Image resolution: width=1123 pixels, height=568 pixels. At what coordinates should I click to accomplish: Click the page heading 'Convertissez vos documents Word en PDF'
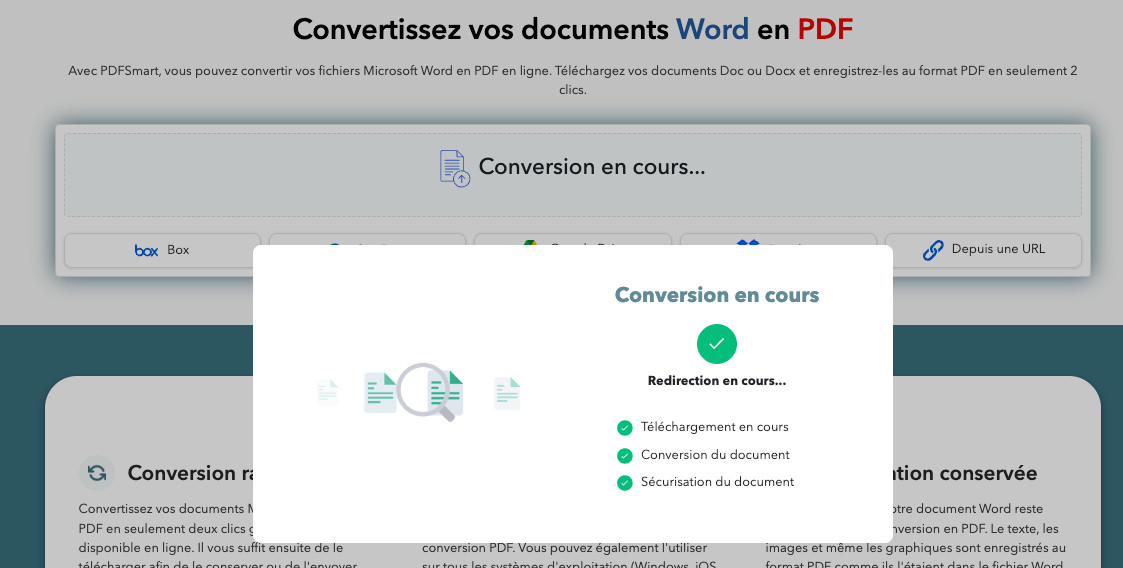click(x=572, y=29)
